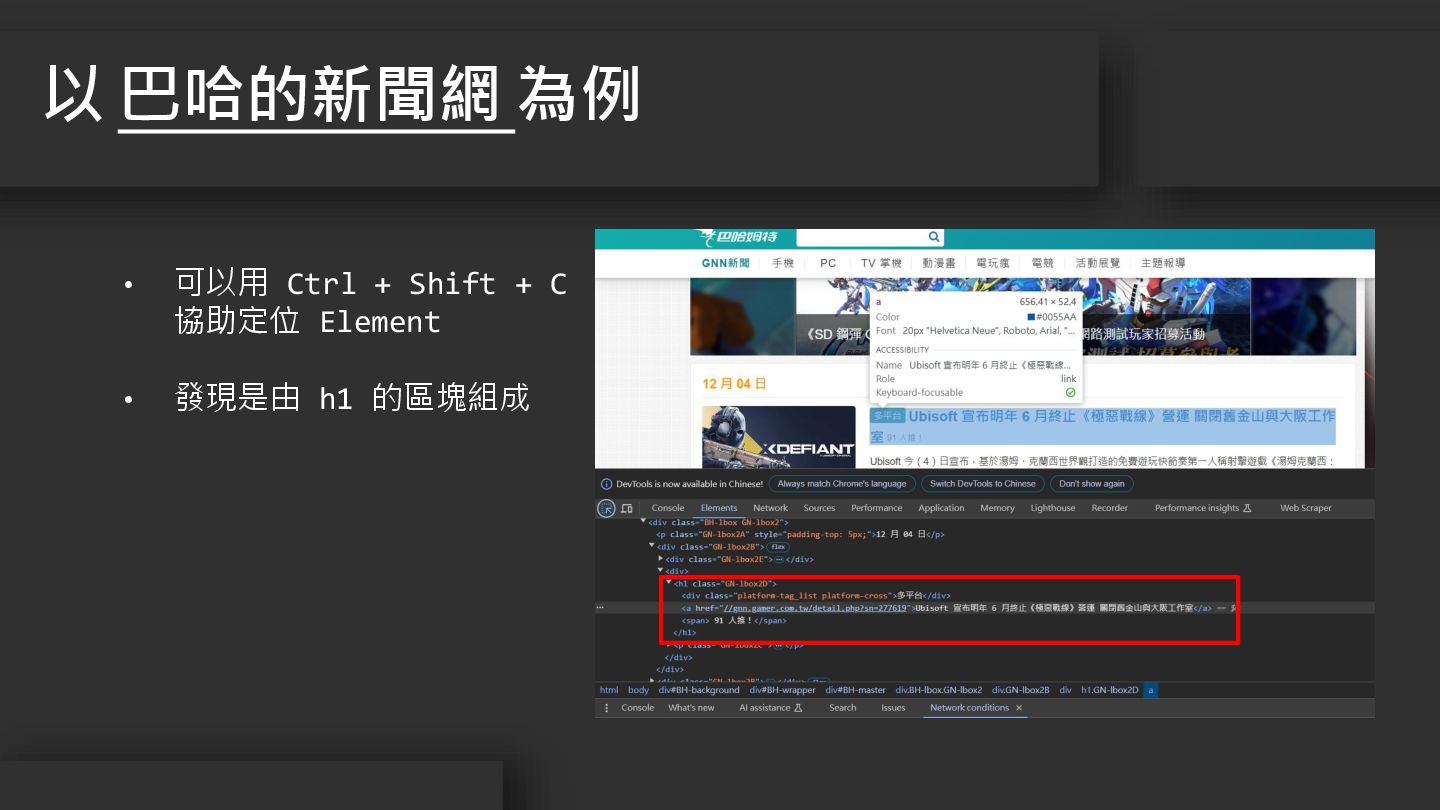Image resolution: width=1440 pixels, height=810 pixels.
Task: Click 'Switch DevTools to Chinese' button
Action: [982, 484]
